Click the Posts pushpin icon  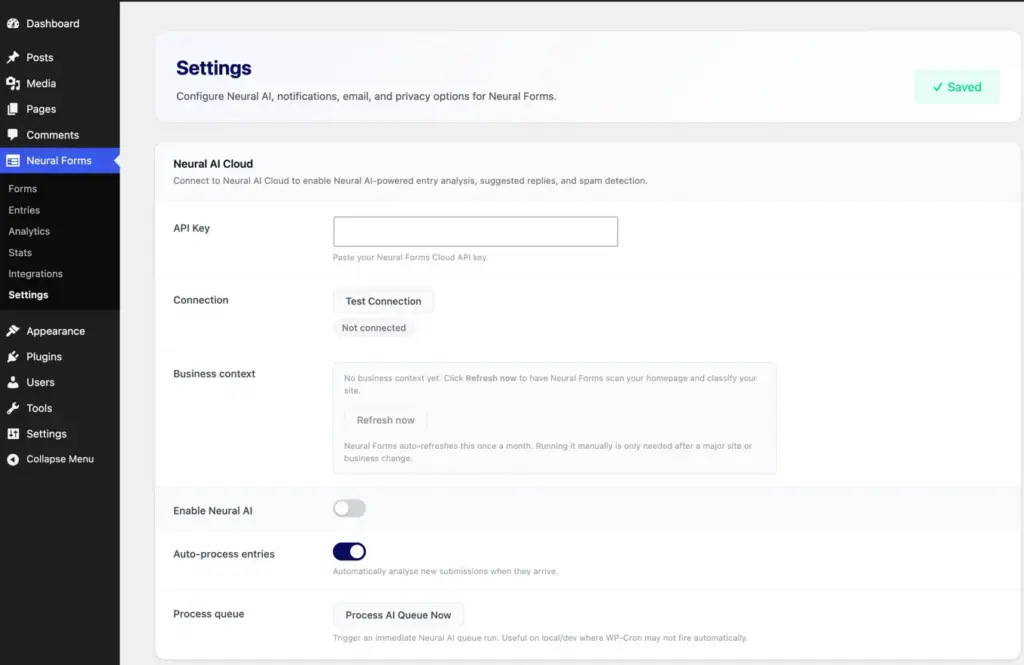point(13,57)
